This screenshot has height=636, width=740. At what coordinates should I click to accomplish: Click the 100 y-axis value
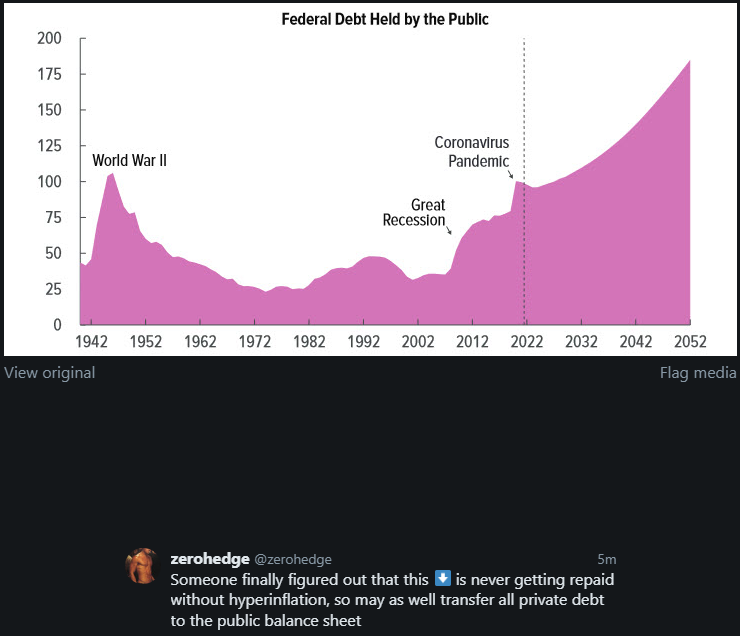coord(49,182)
